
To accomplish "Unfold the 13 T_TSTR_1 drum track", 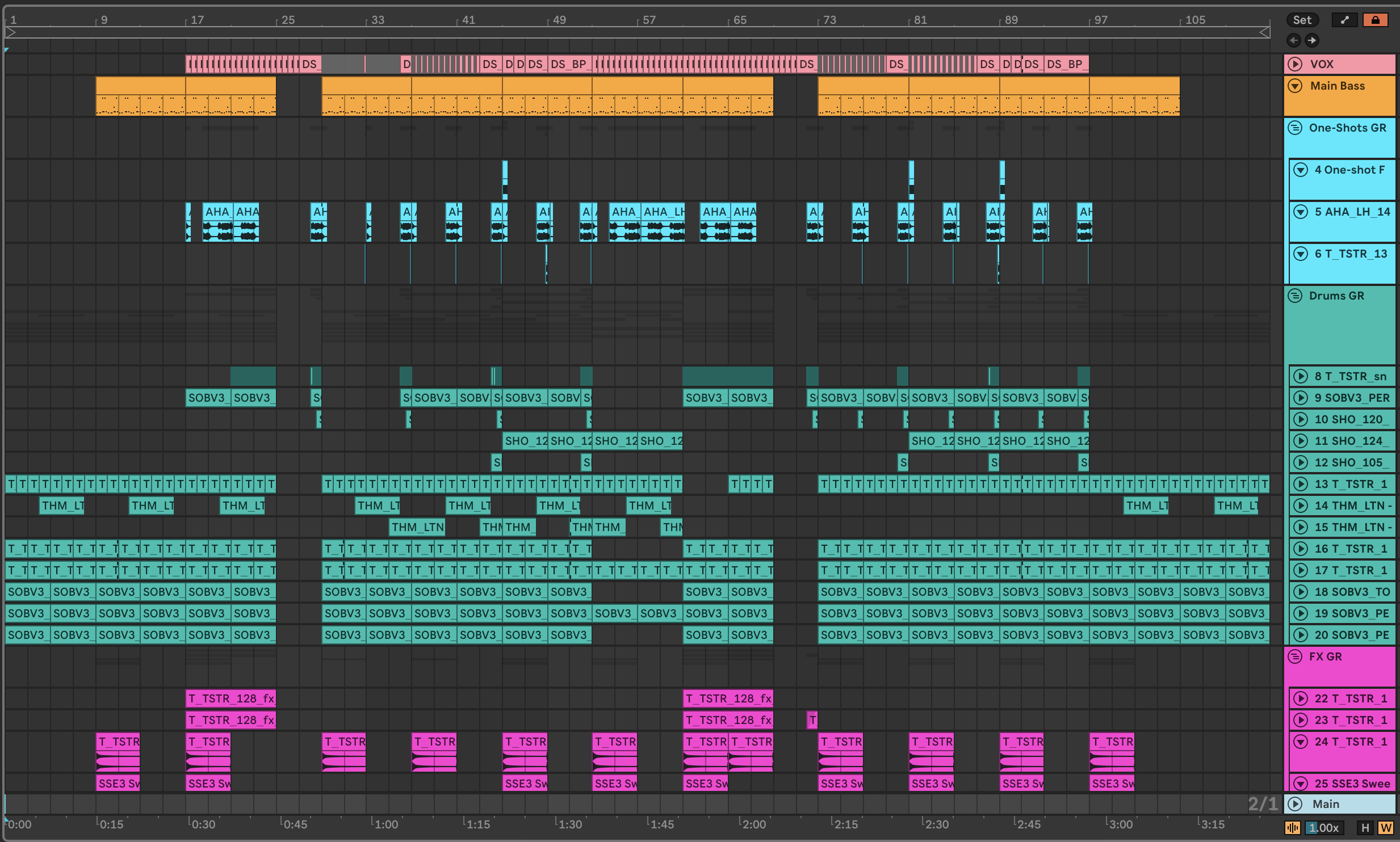I will point(1301,485).
